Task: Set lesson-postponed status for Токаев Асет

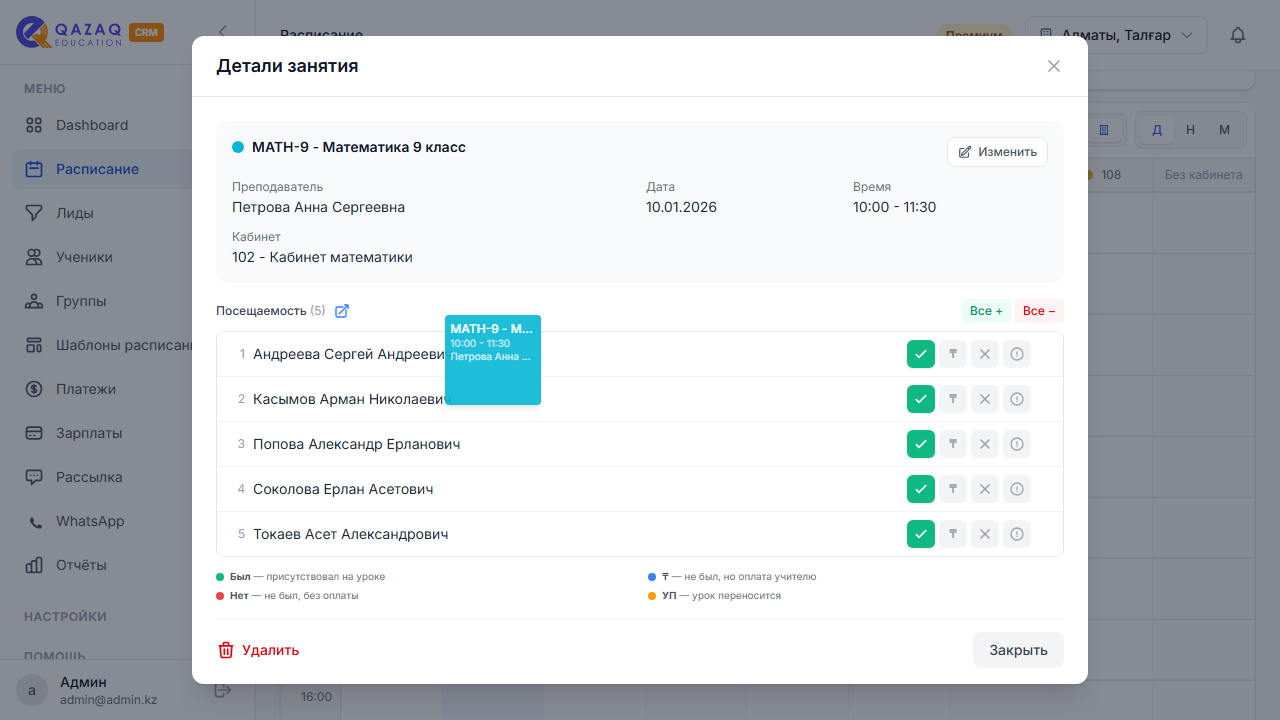Action: tap(1017, 534)
